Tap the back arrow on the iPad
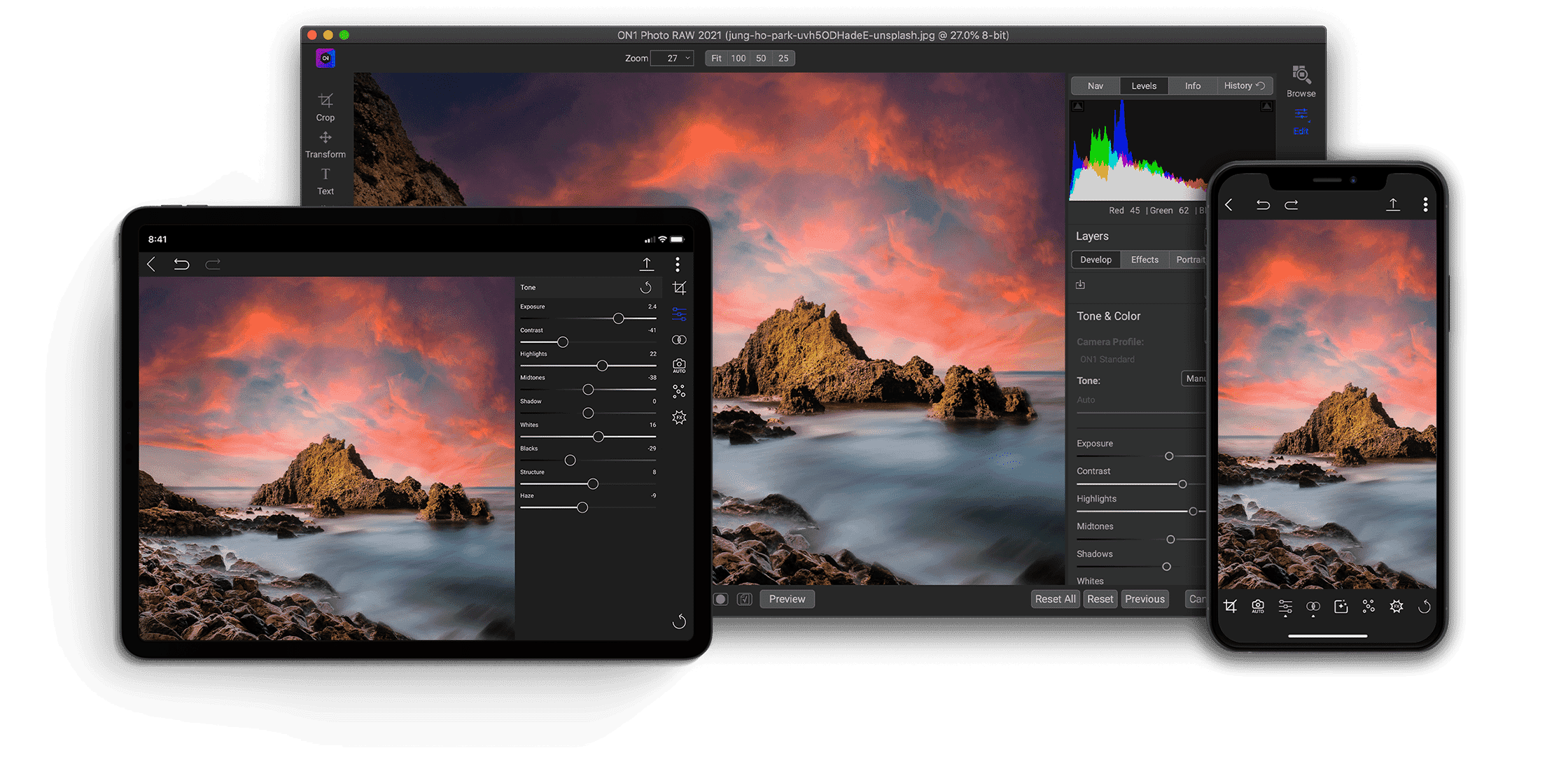 151,264
